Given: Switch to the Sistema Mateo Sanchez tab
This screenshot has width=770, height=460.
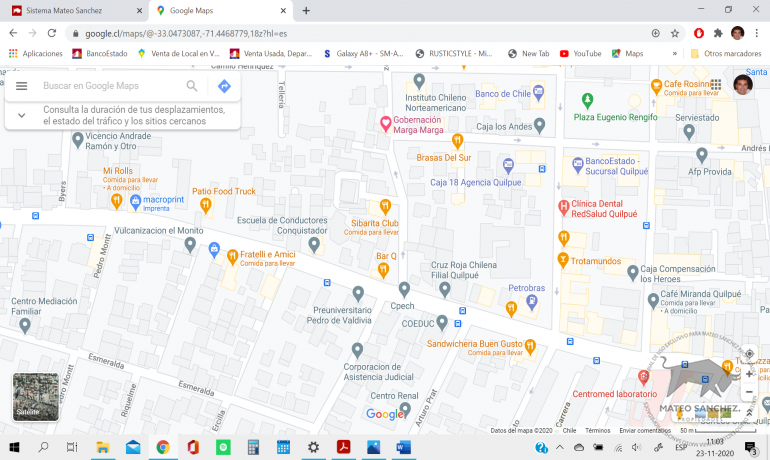Looking at the screenshot, I should (74, 10).
